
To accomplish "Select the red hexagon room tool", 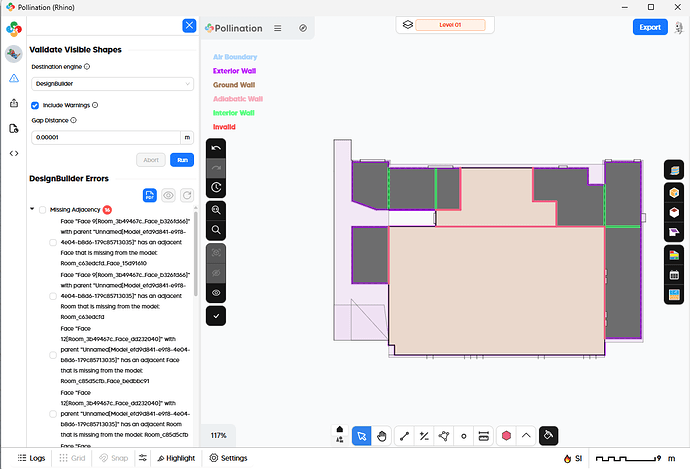I will (506, 436).
